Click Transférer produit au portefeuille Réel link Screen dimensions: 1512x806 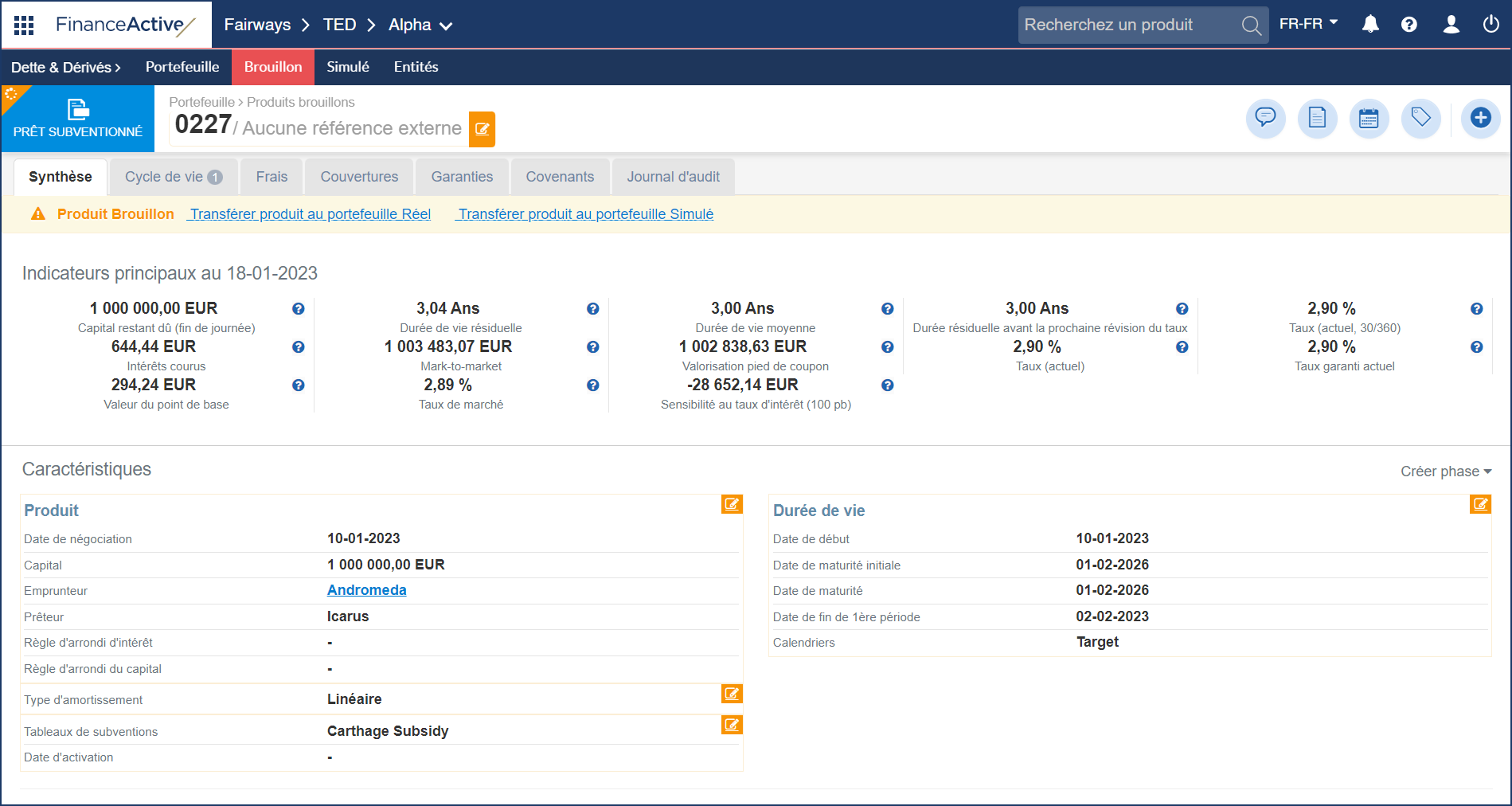coord(310,214)
